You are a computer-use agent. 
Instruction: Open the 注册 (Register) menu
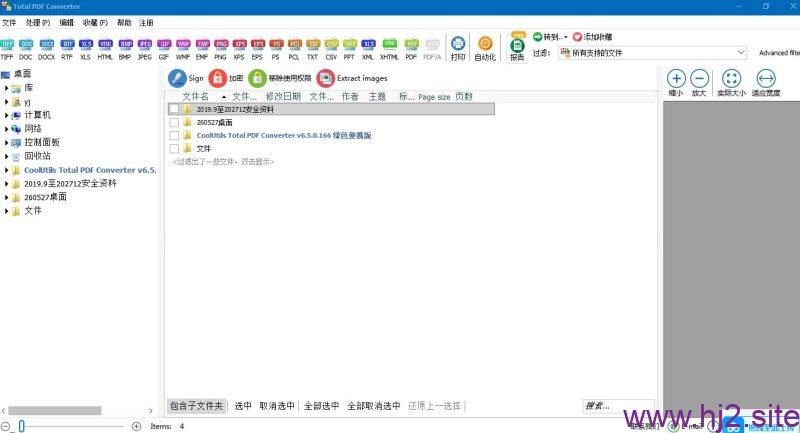point(146,22)
